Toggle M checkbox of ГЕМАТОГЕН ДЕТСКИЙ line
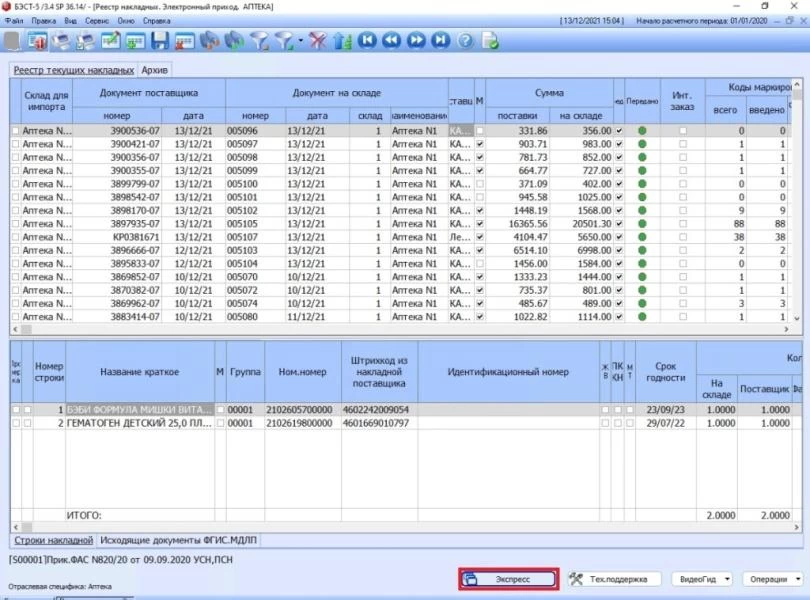The image size is (810, 600). click(220, 423)
